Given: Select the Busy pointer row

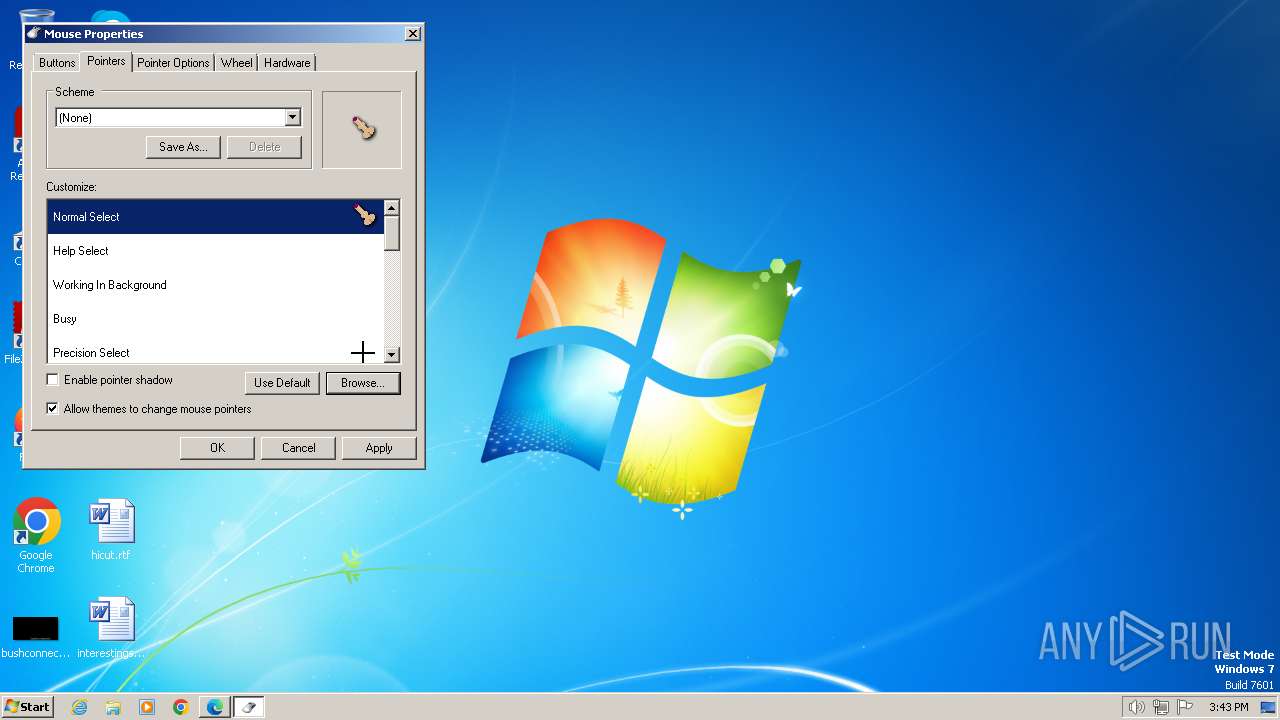Looking at the screenshot, I should coord(216,319).
